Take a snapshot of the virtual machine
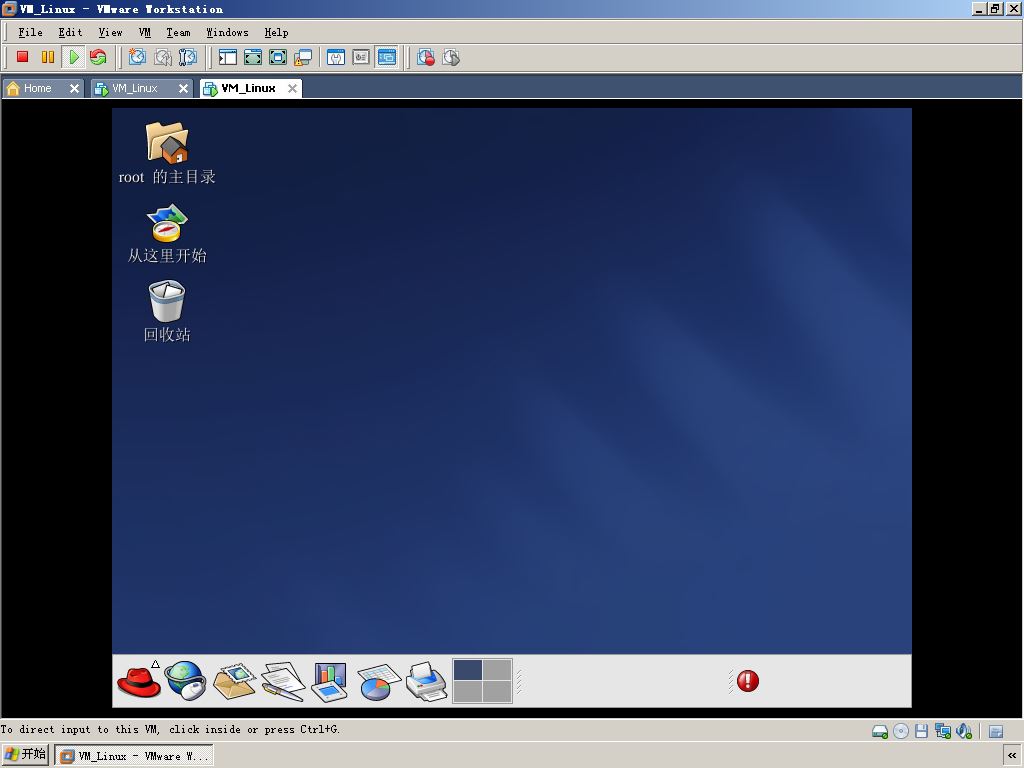This screenshot has height=768, width=1024. point(136,57)
